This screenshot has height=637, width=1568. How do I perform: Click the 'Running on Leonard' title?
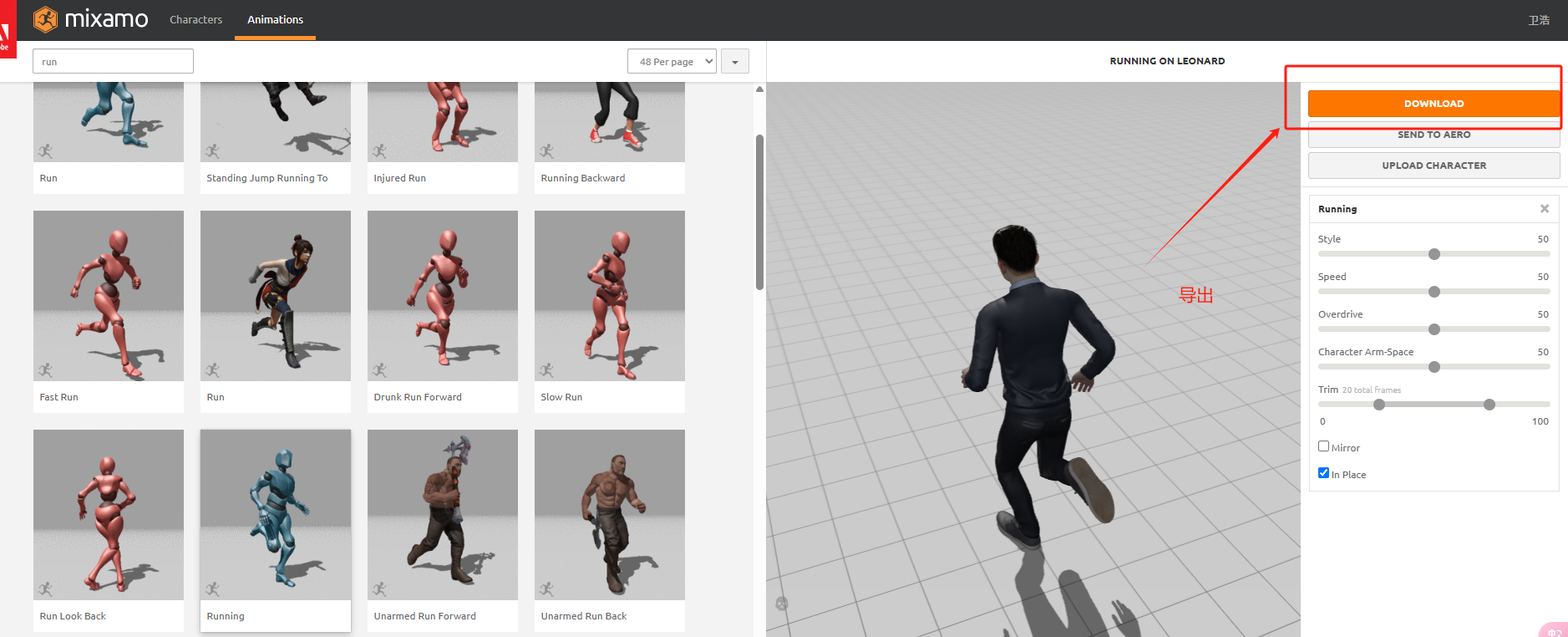(1167, 61)
